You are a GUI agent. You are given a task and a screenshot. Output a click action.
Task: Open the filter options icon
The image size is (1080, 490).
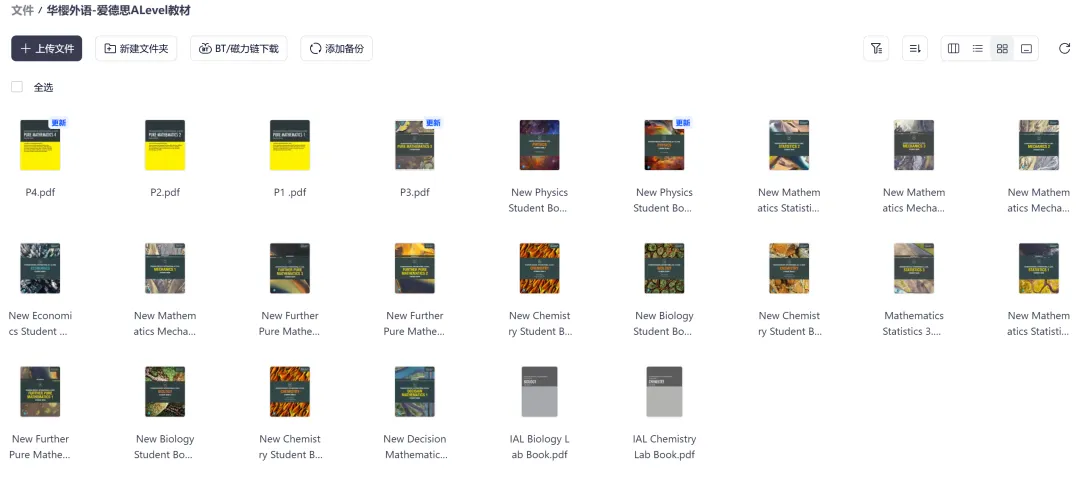click(x=876, y=48)
